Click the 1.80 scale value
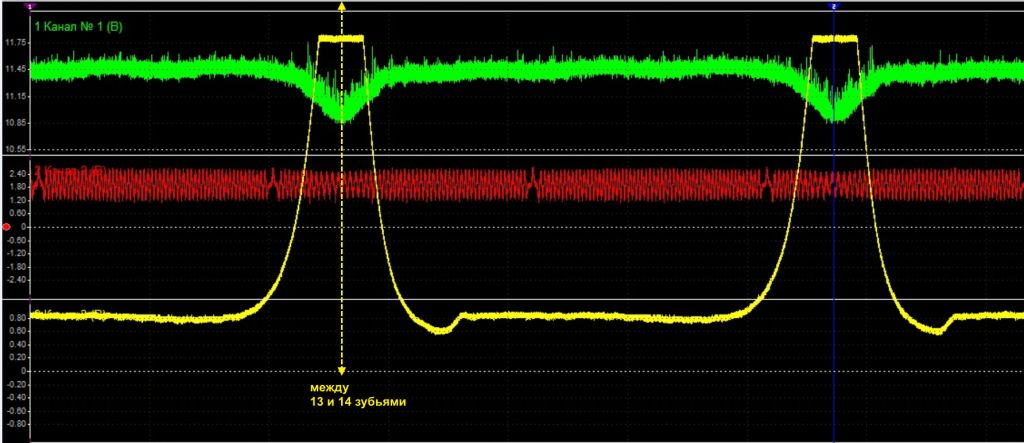The height and width of the screenshot is (443, 1024). [20, 187]
